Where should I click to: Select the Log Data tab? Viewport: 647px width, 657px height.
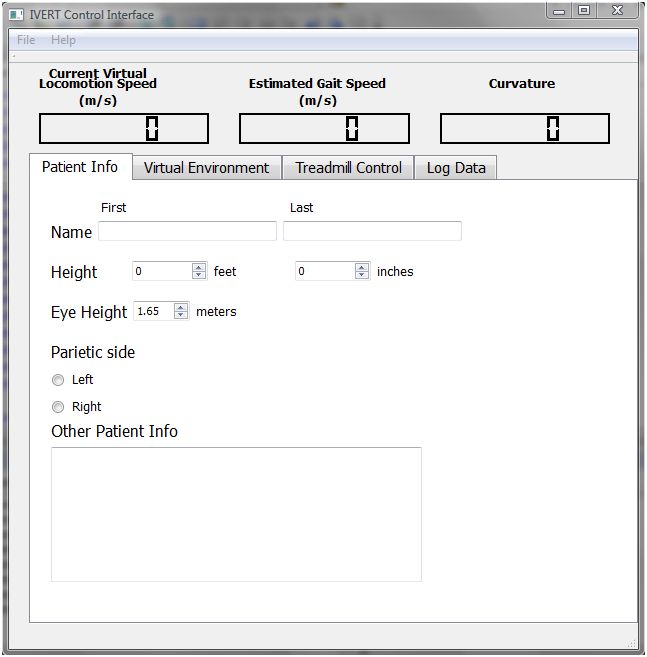(x=456, y=168)
